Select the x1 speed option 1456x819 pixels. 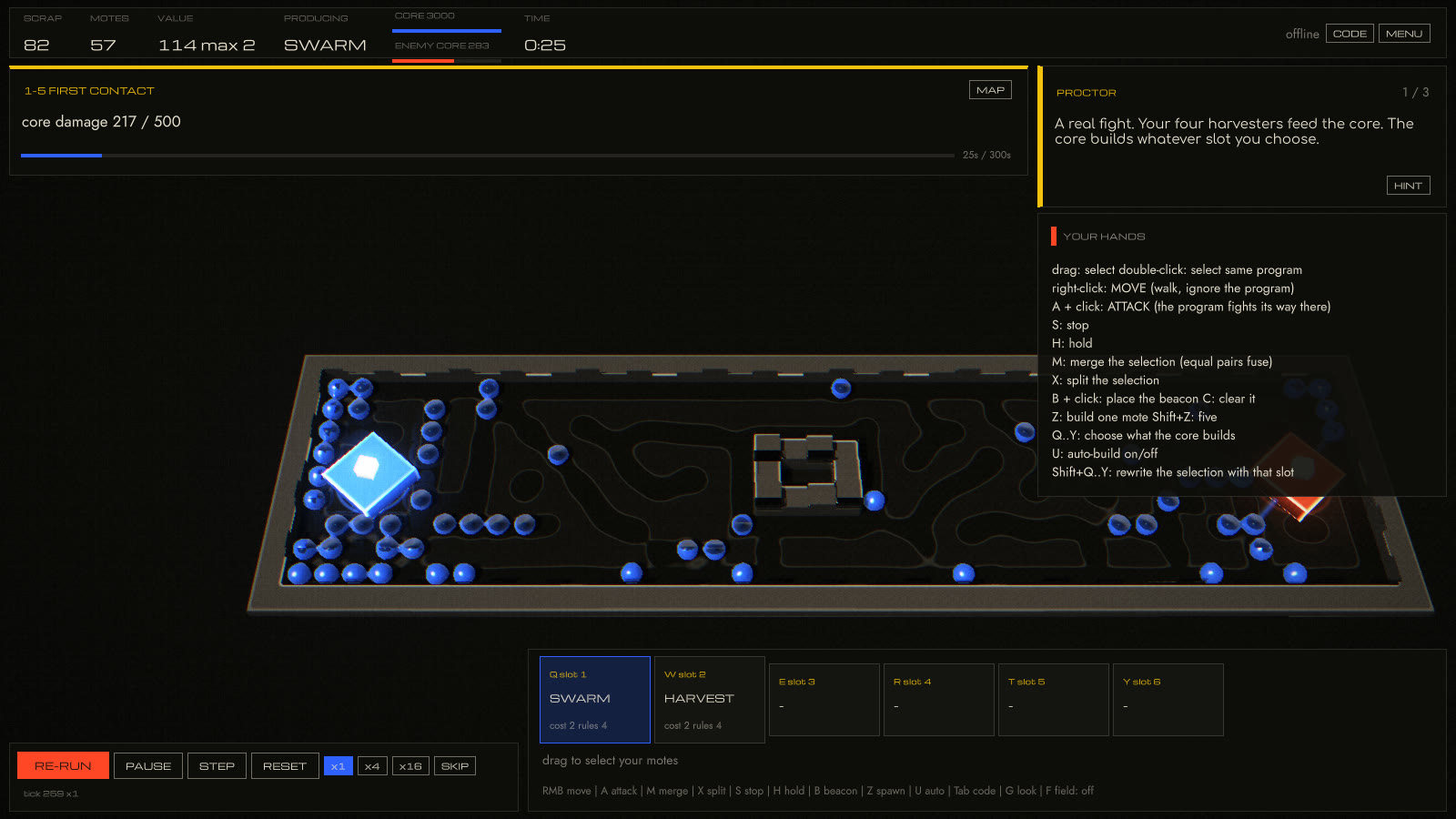click(x=338, y=766)
